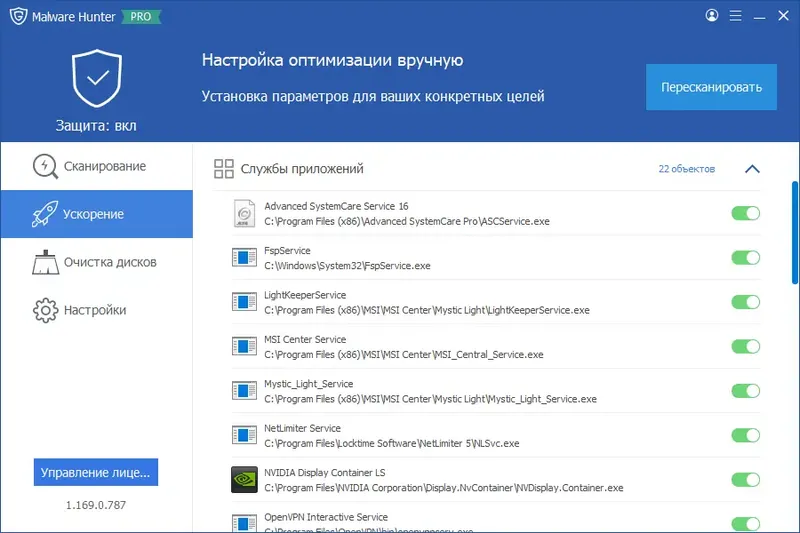Click the scan magnifier icon in sidebar
Image resolution: width=800 pixels, height=533 pixels.
click(45, 166)
